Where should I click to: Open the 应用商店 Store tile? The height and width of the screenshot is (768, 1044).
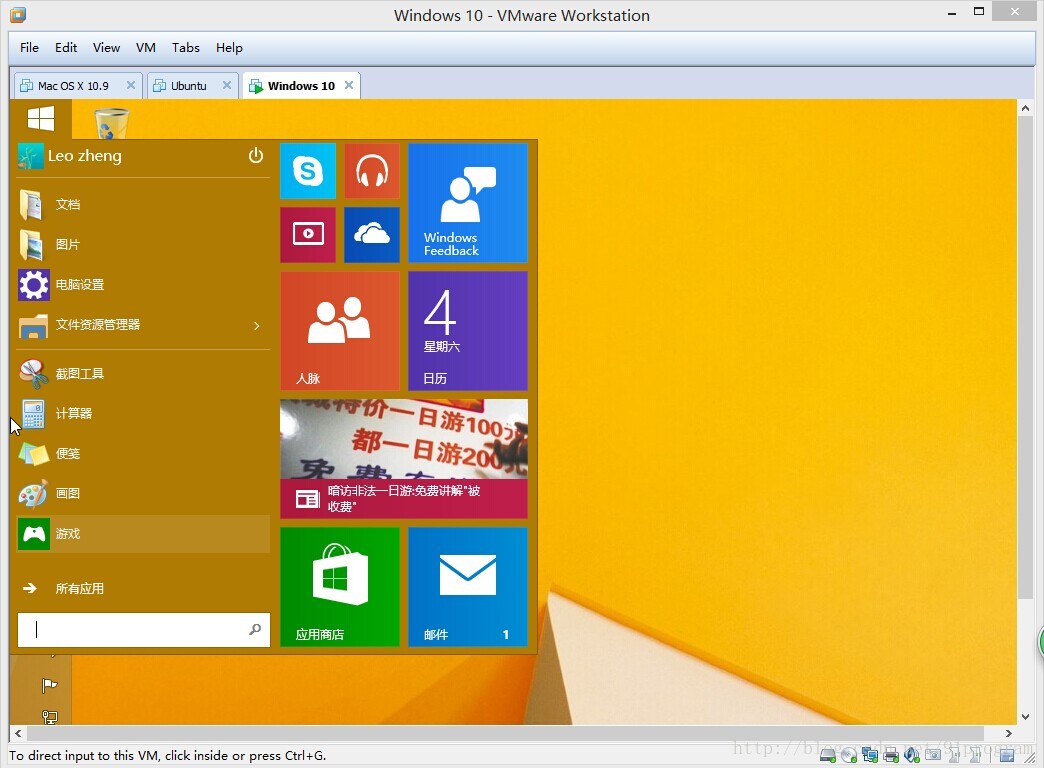[x=339, y=586]
